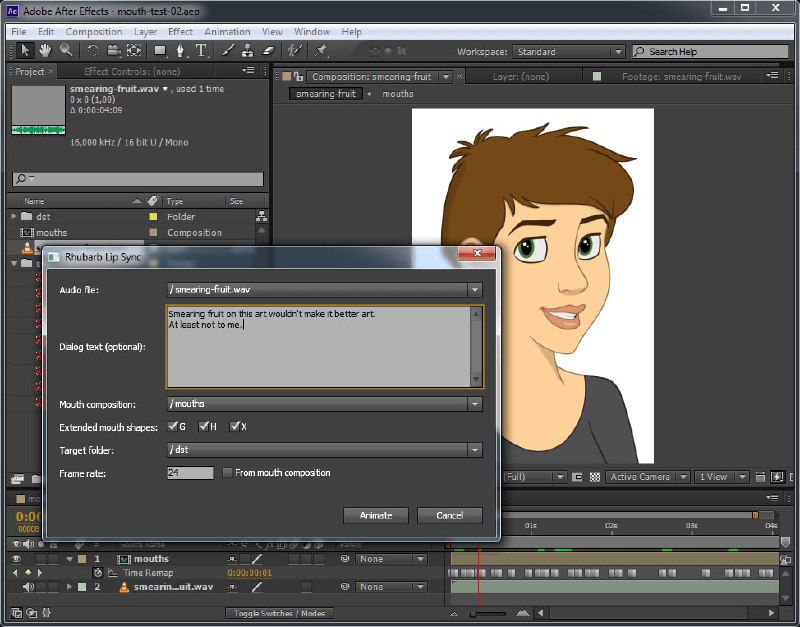Screen dimensions: 800x627
Task: Select the Puppet Pin tool
Action: click(x=321, y=51)
